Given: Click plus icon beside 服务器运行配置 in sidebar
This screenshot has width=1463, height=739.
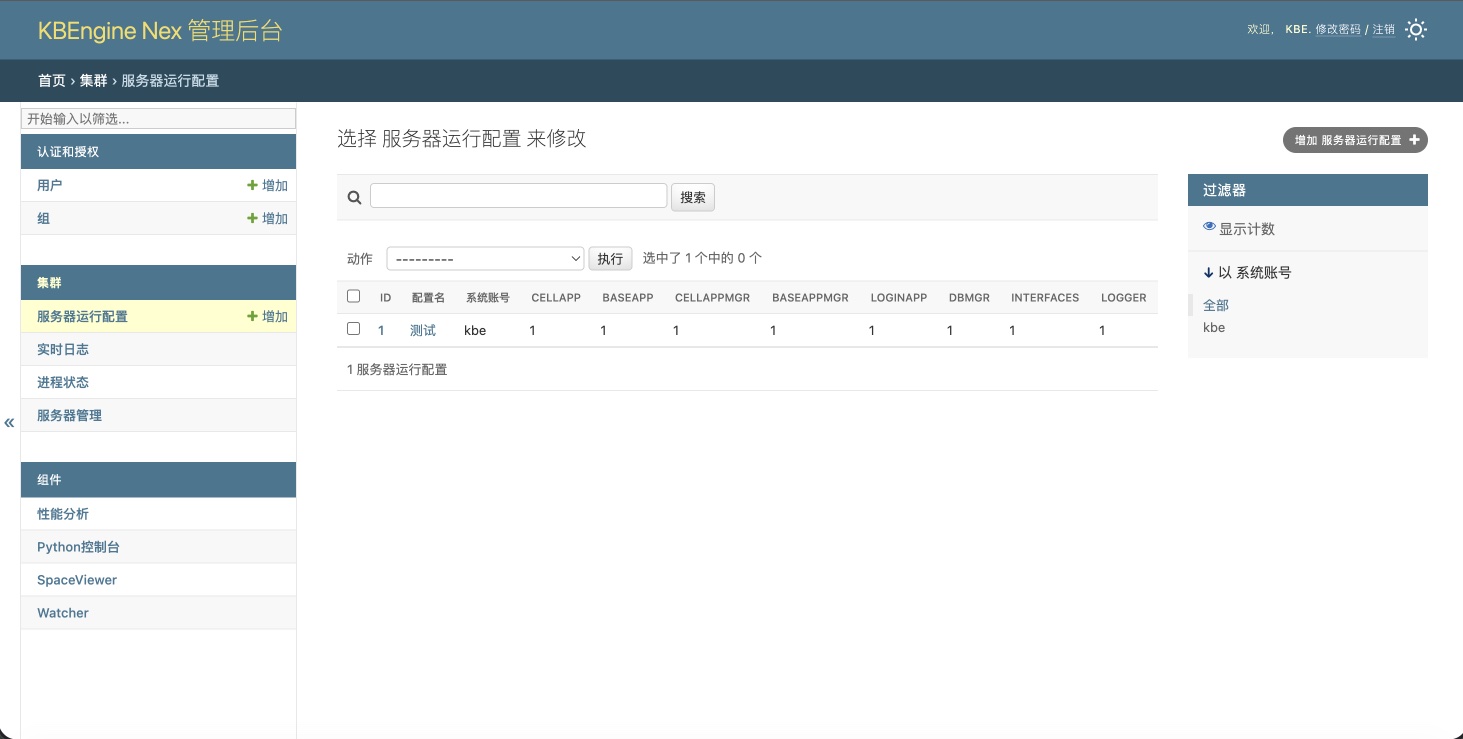Looking at the screenshot, I should click(x=253, y=317).
